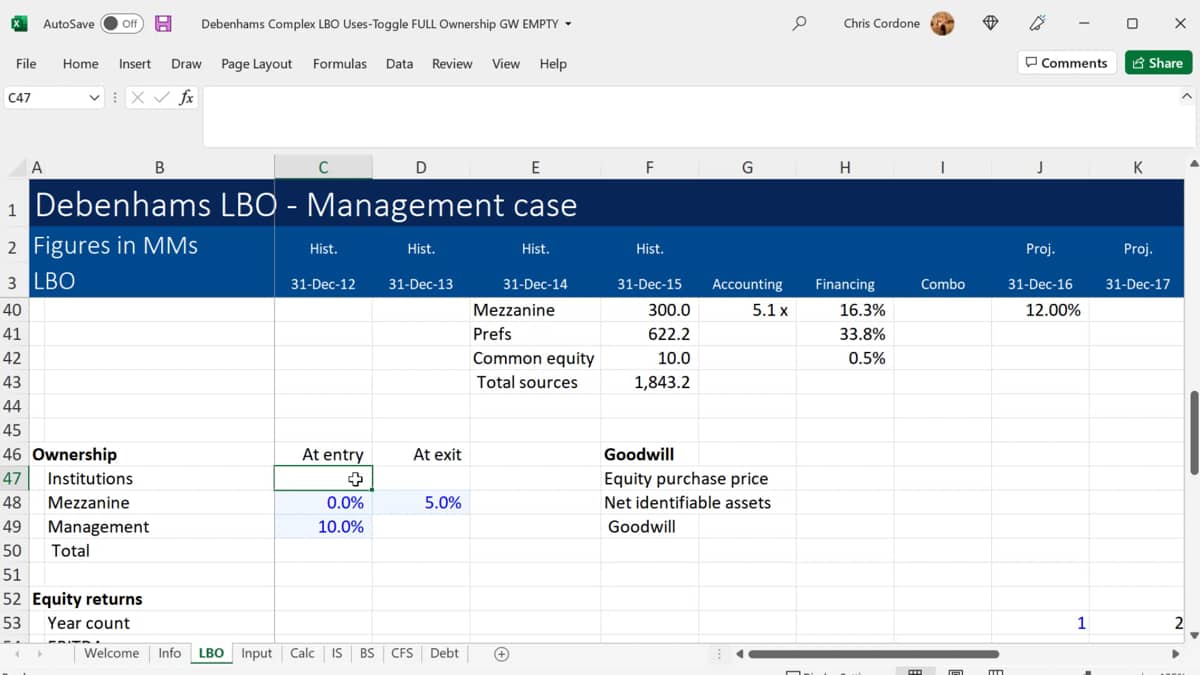Image resolution: width=1200 pixels, height=675 pixels.
Task: Switch to the IS sheet tab
Action: [337, 653]
